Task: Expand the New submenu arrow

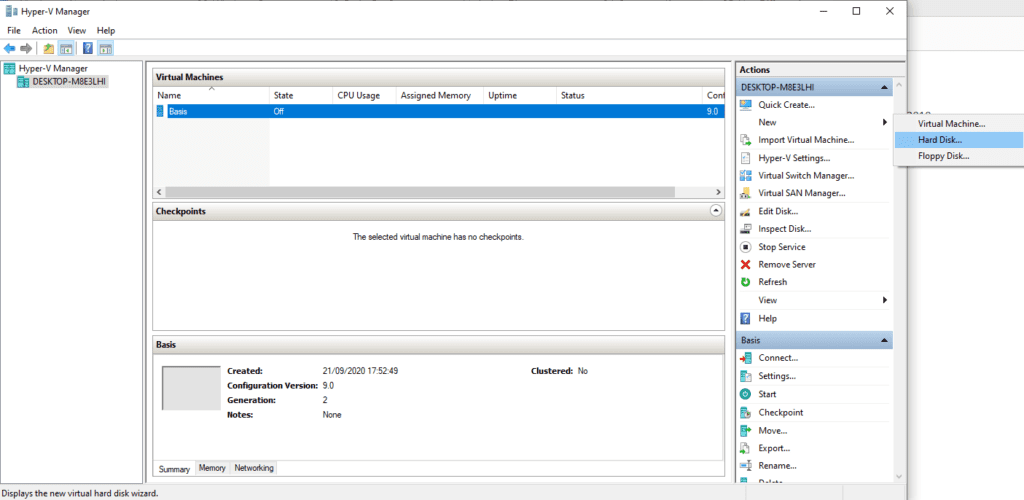Action: tap(885, 122)
